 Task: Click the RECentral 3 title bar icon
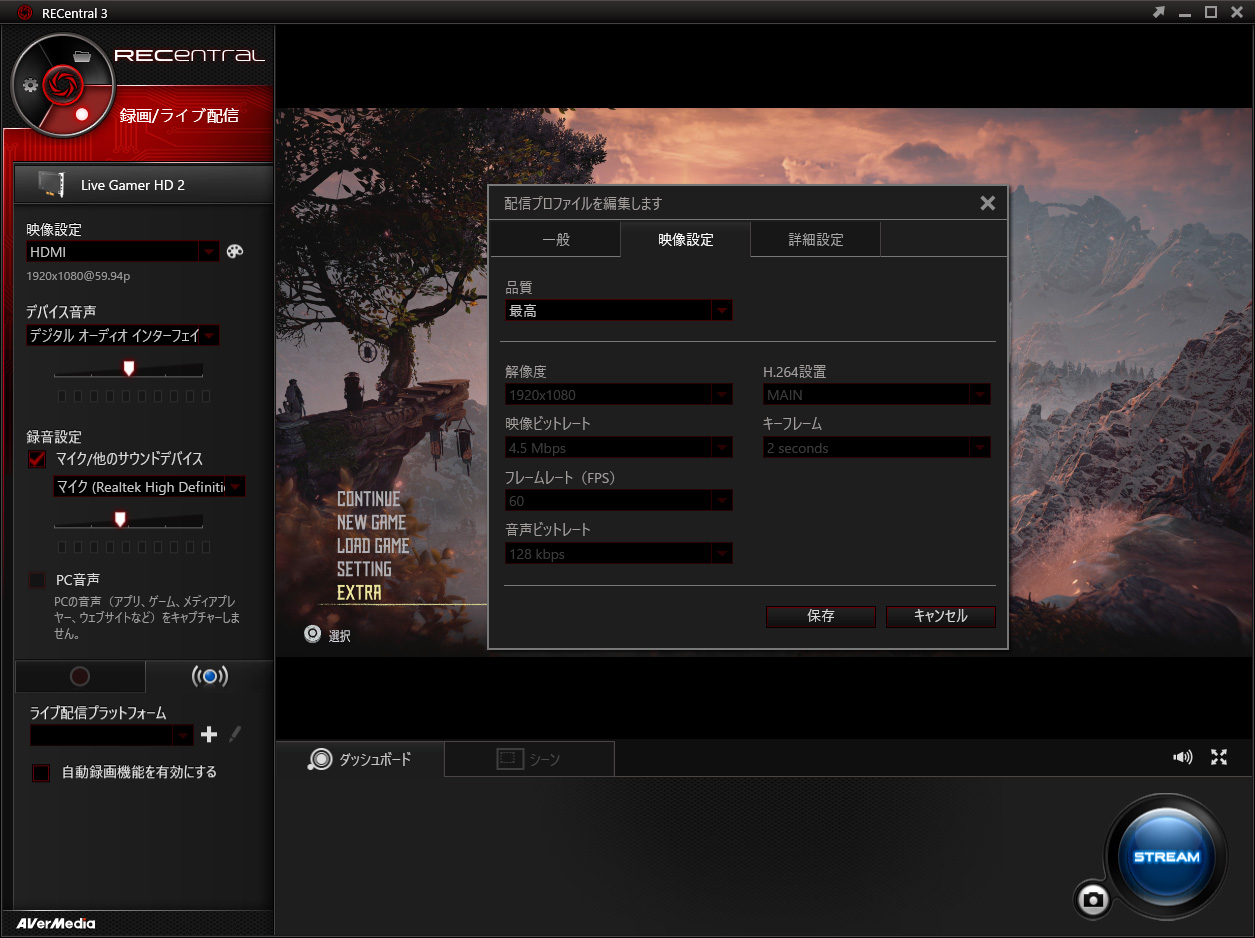point(25,13)
